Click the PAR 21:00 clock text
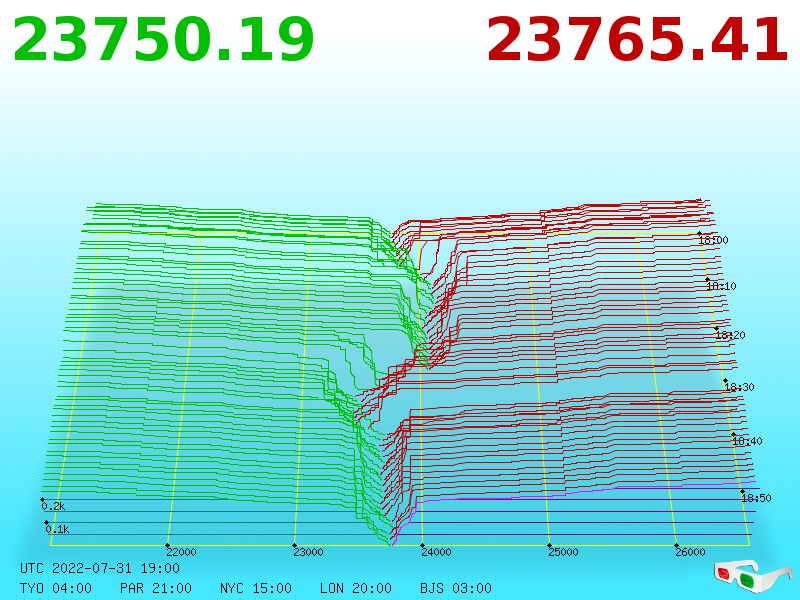Screen dimensions: 800x600 pos(156,588)
